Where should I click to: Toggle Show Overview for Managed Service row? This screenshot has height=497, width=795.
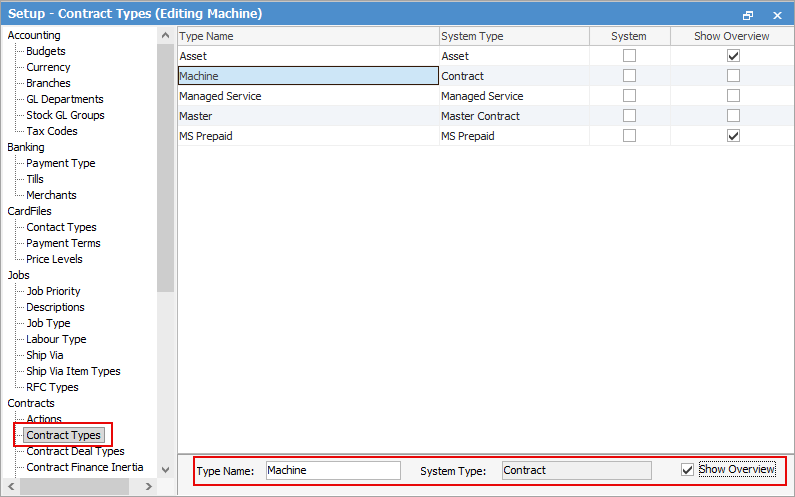click(x=733, y=95)
